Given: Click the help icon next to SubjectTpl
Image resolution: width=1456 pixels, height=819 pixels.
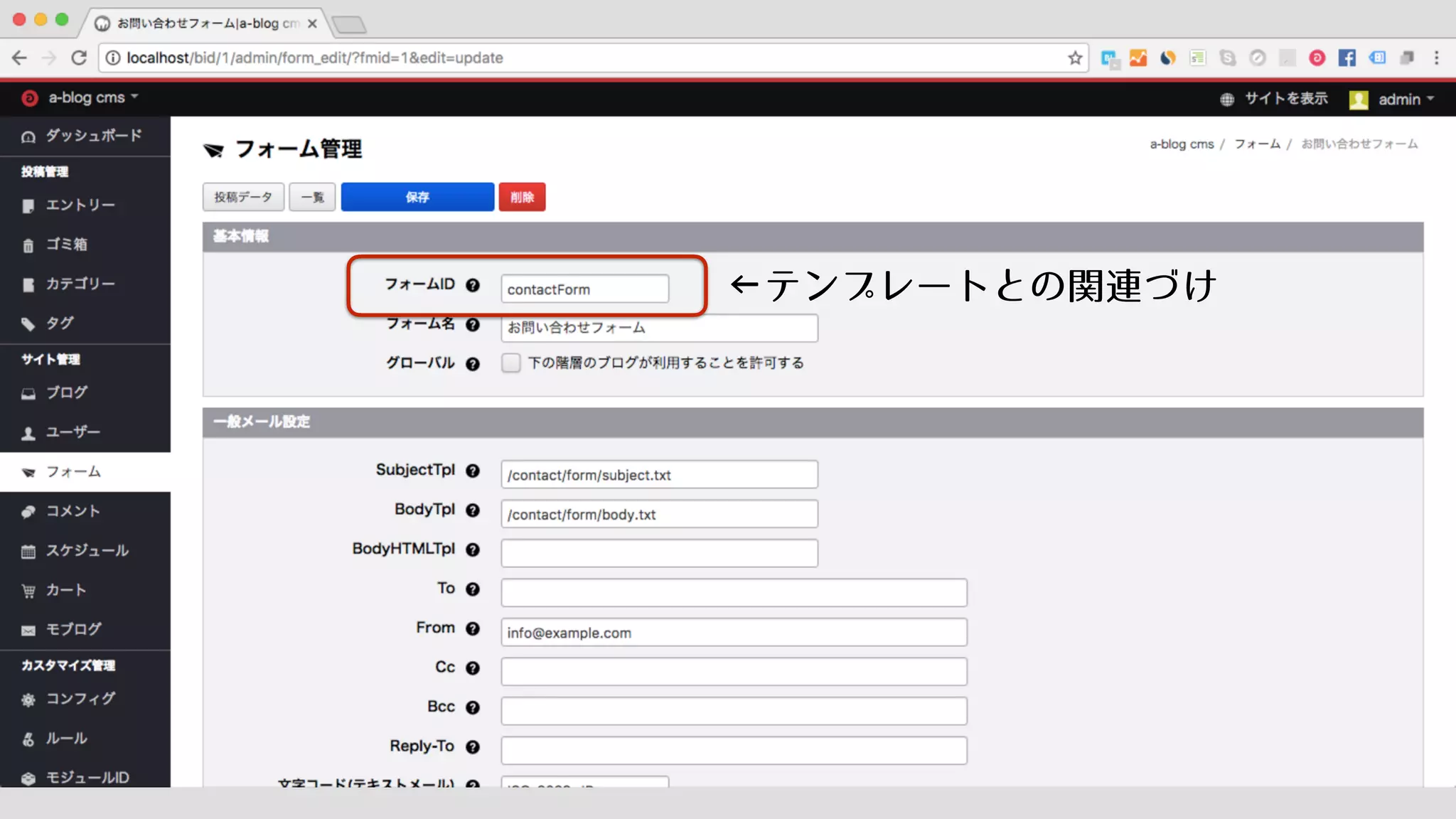Looking at the screenshot, I should point(473,471).
